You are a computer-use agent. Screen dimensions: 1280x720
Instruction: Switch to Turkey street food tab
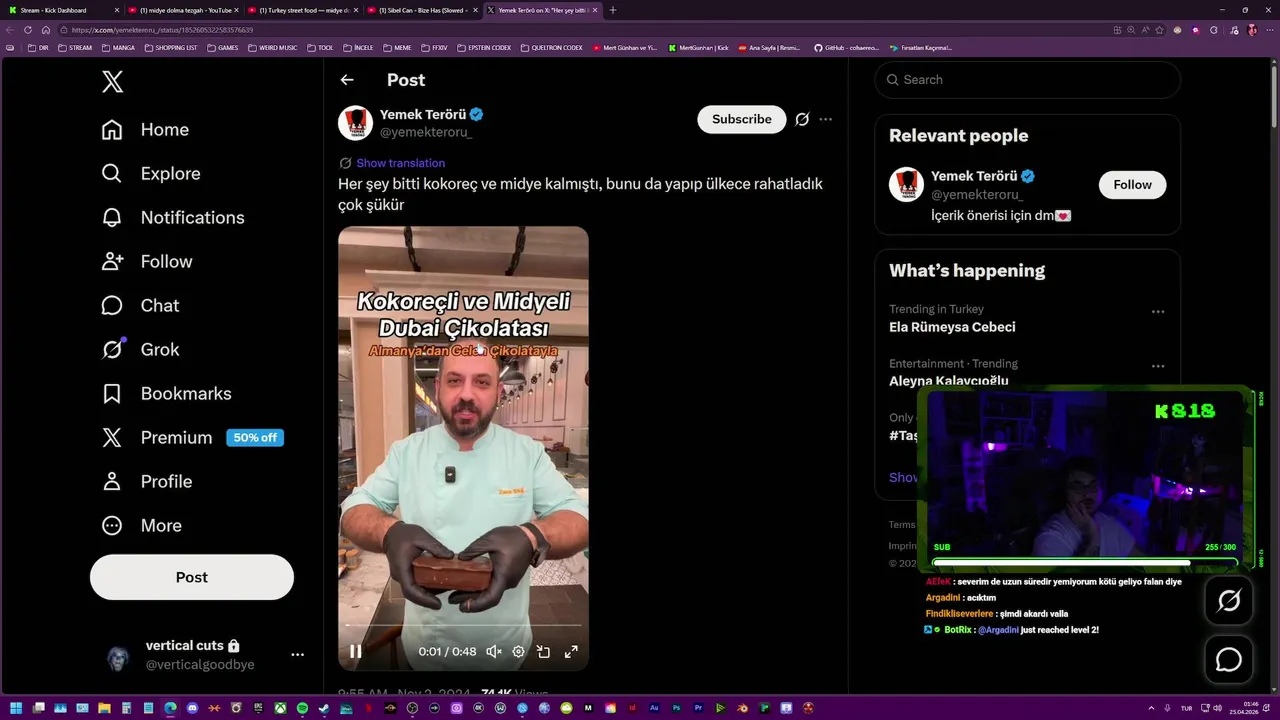pyautogui.click(x=303, y=10)
